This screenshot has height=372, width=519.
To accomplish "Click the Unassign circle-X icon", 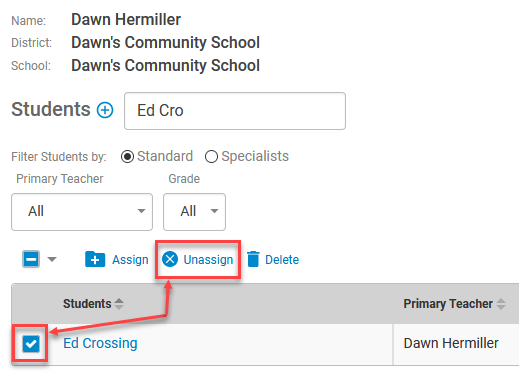I will pos(170,259).
